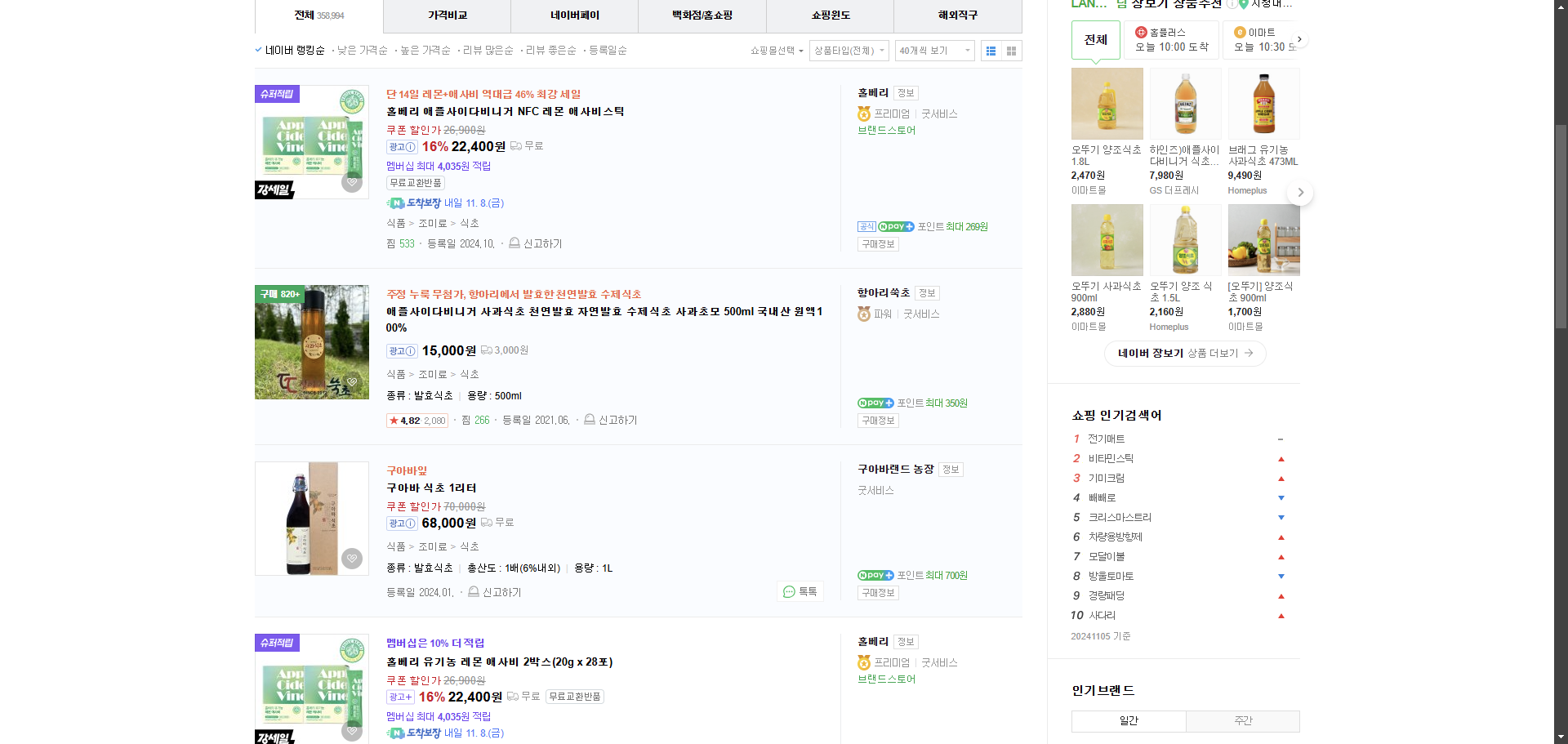Screen dimensions: 1568x744
Task: Sort by 리뷰 많은순
Action: [x=488, y=51]
